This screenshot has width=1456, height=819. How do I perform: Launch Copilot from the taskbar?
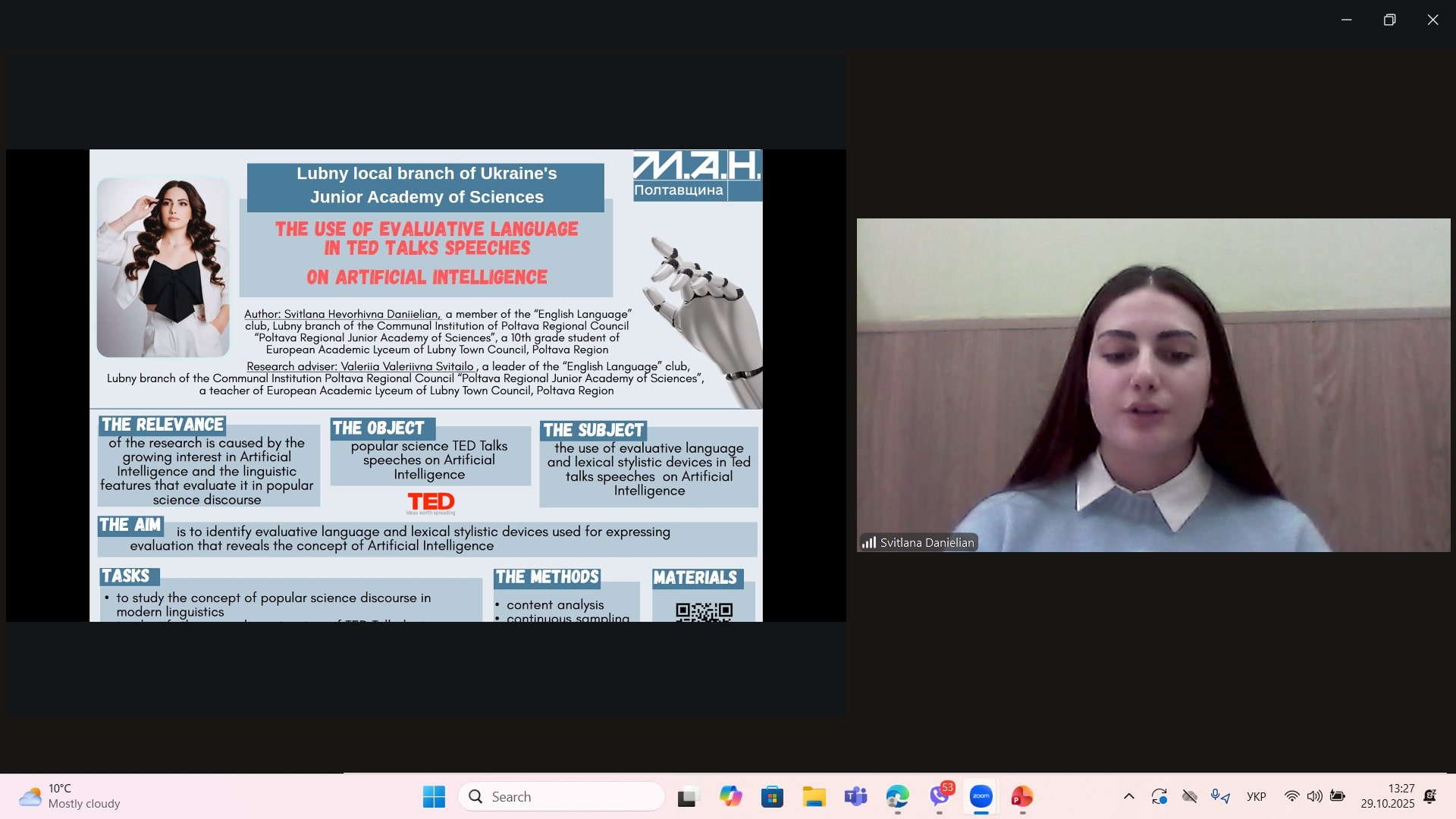pyautogui.click(x=731, y=796)
